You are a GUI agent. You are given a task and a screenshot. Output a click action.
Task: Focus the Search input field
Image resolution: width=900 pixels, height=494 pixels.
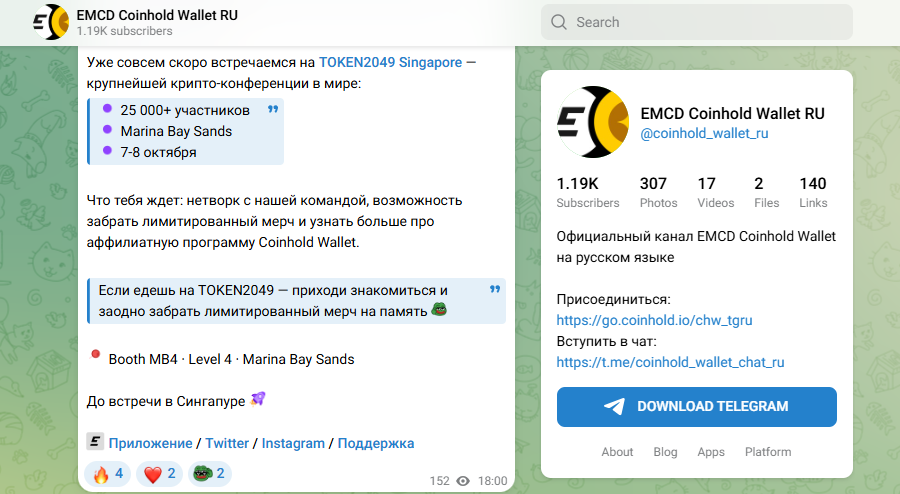697,22
